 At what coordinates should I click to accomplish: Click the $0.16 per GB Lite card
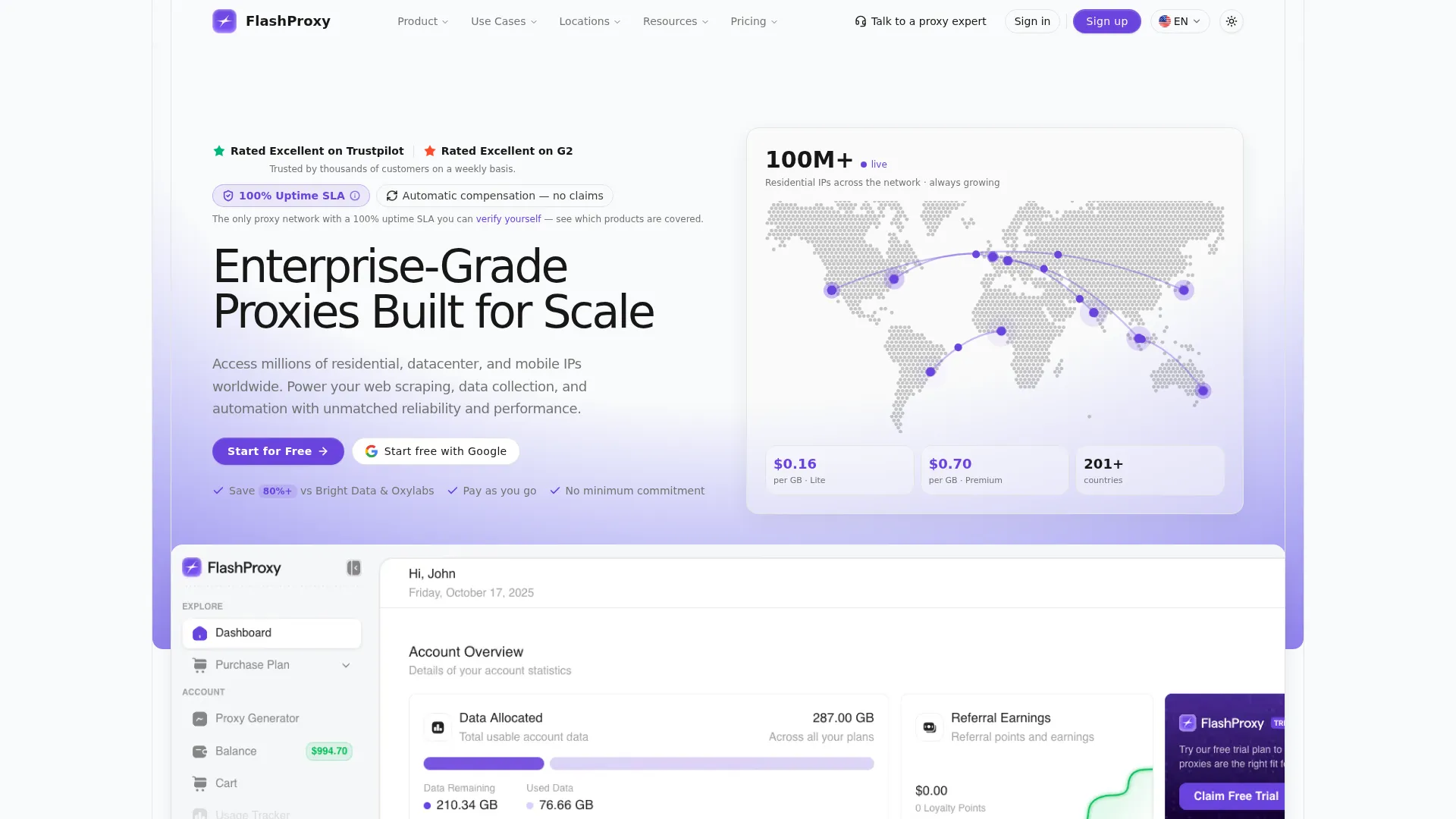(839, 470)
